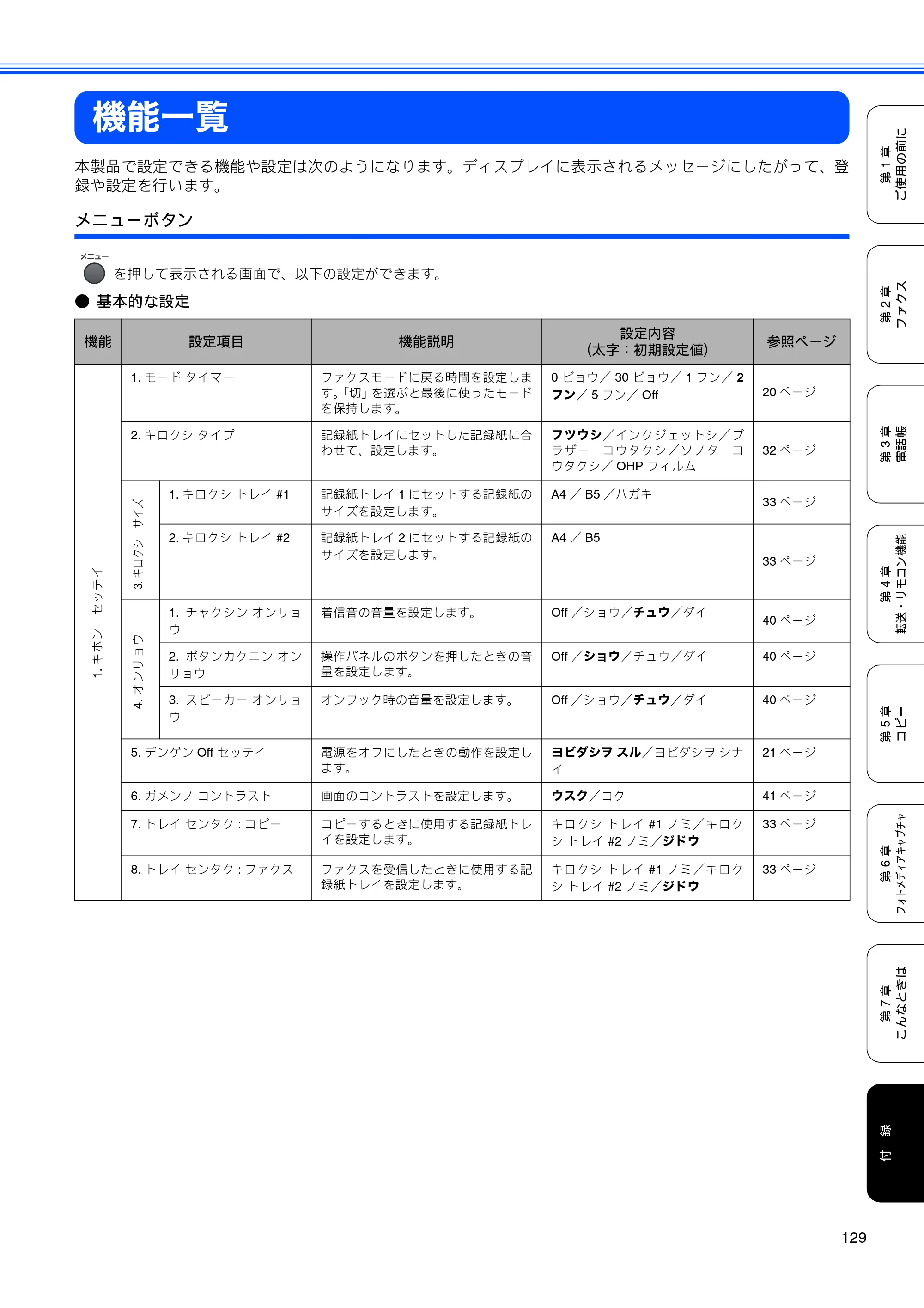Screen dimensions: 924x1308
Task: Click the vertical 4. オンリョウ label
Action: [138, 672]
